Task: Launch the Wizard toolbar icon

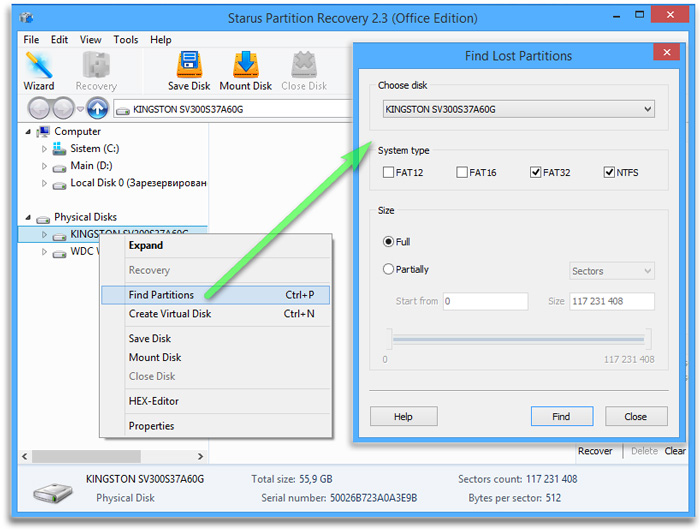Action: pyautogui.click(x=39, y=69)
